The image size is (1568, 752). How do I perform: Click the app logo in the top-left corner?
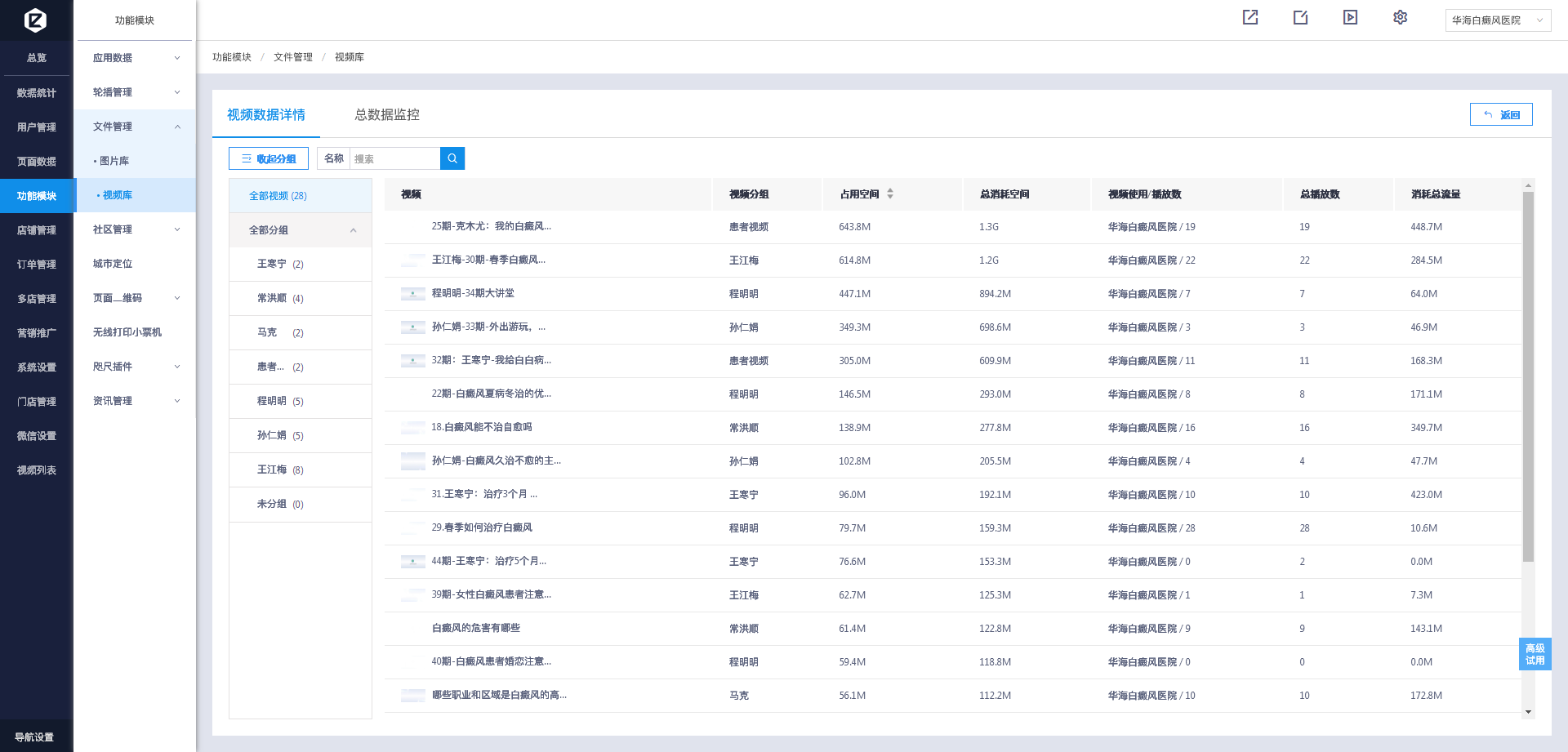click(35, 20)
